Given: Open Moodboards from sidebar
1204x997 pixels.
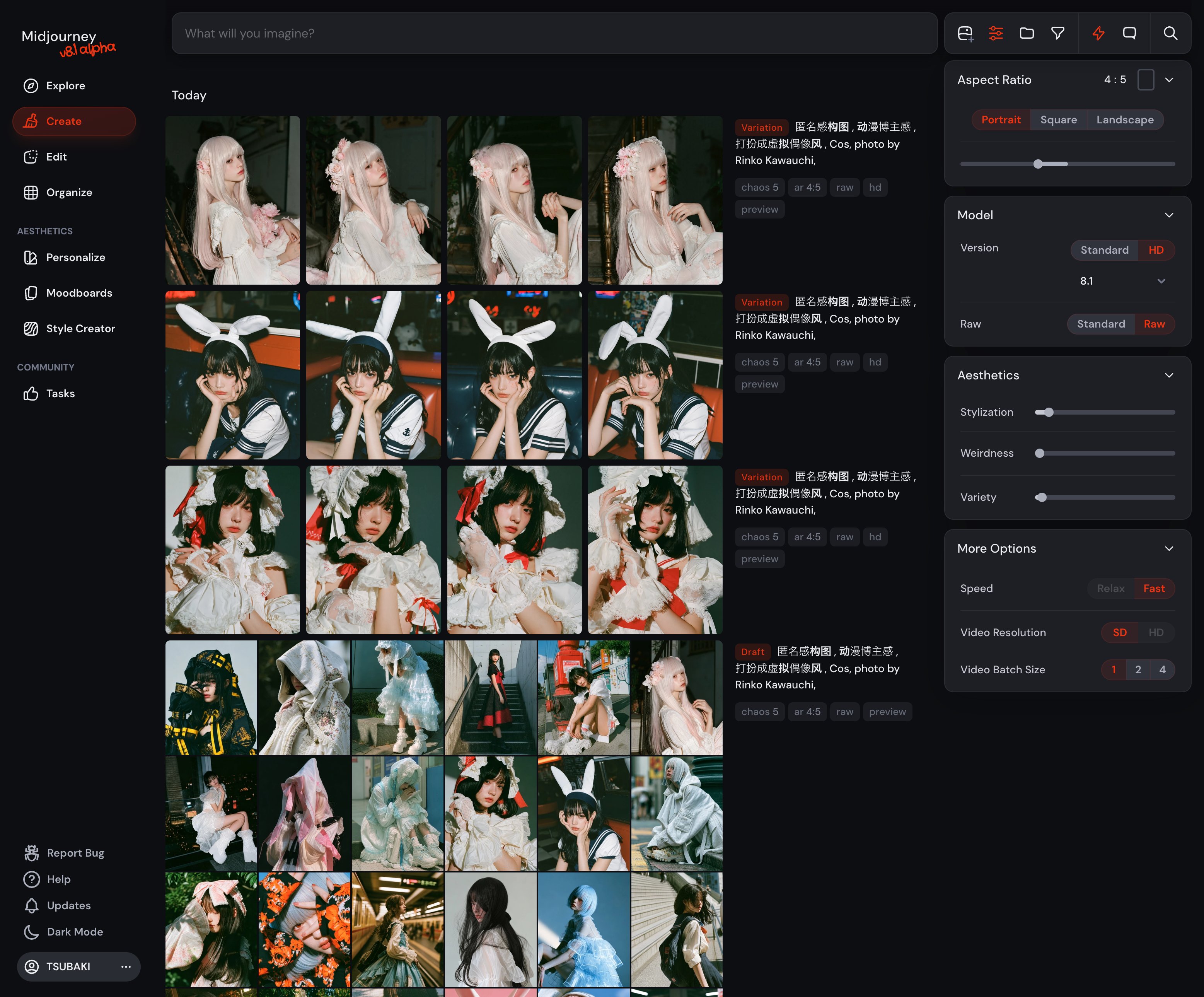Looking at the screenshot, I should pos(75,293).
